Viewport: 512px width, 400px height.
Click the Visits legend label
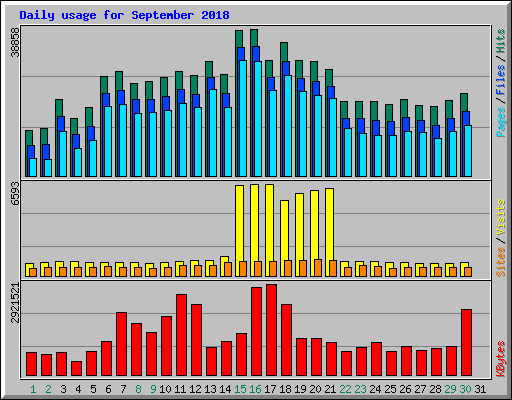pos(501,217)
